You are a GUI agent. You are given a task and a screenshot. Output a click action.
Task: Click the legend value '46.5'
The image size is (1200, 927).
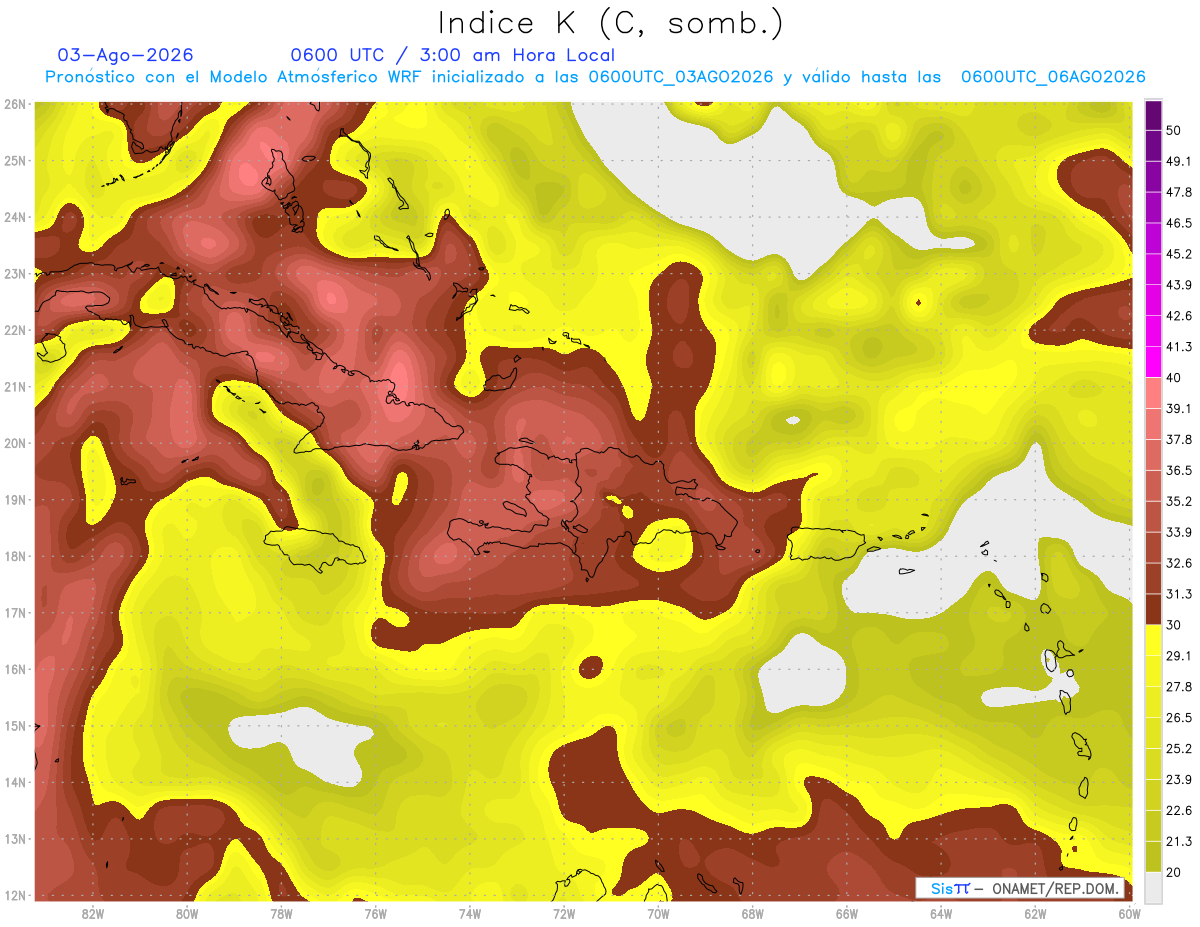click(1179, 223)
